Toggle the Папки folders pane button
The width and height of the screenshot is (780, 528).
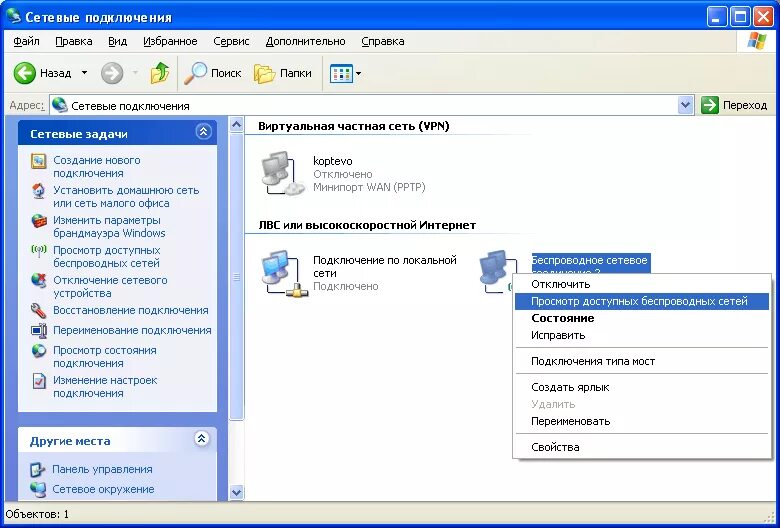coord(283,74)
